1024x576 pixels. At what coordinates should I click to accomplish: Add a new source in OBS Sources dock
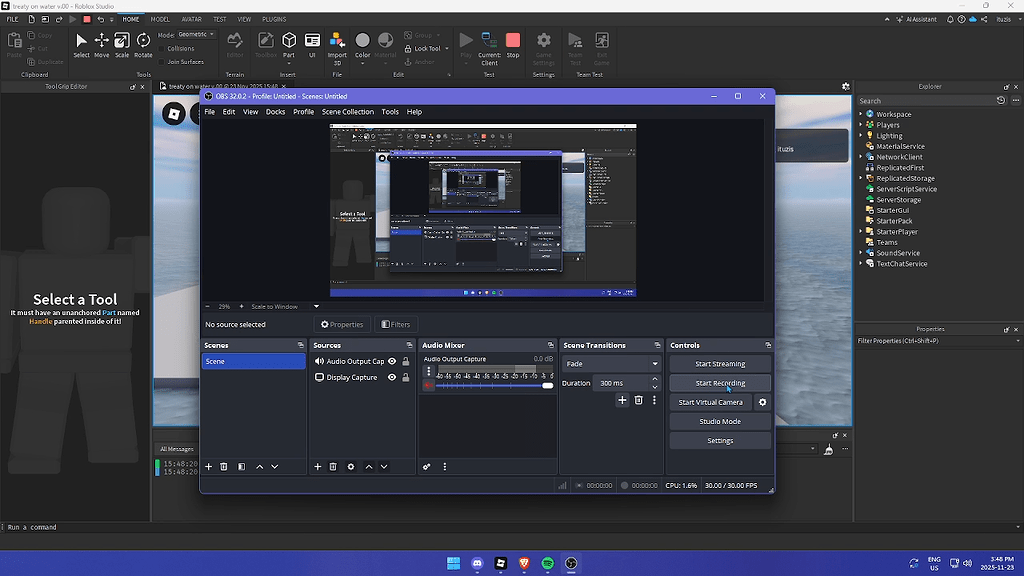(317, 467)
